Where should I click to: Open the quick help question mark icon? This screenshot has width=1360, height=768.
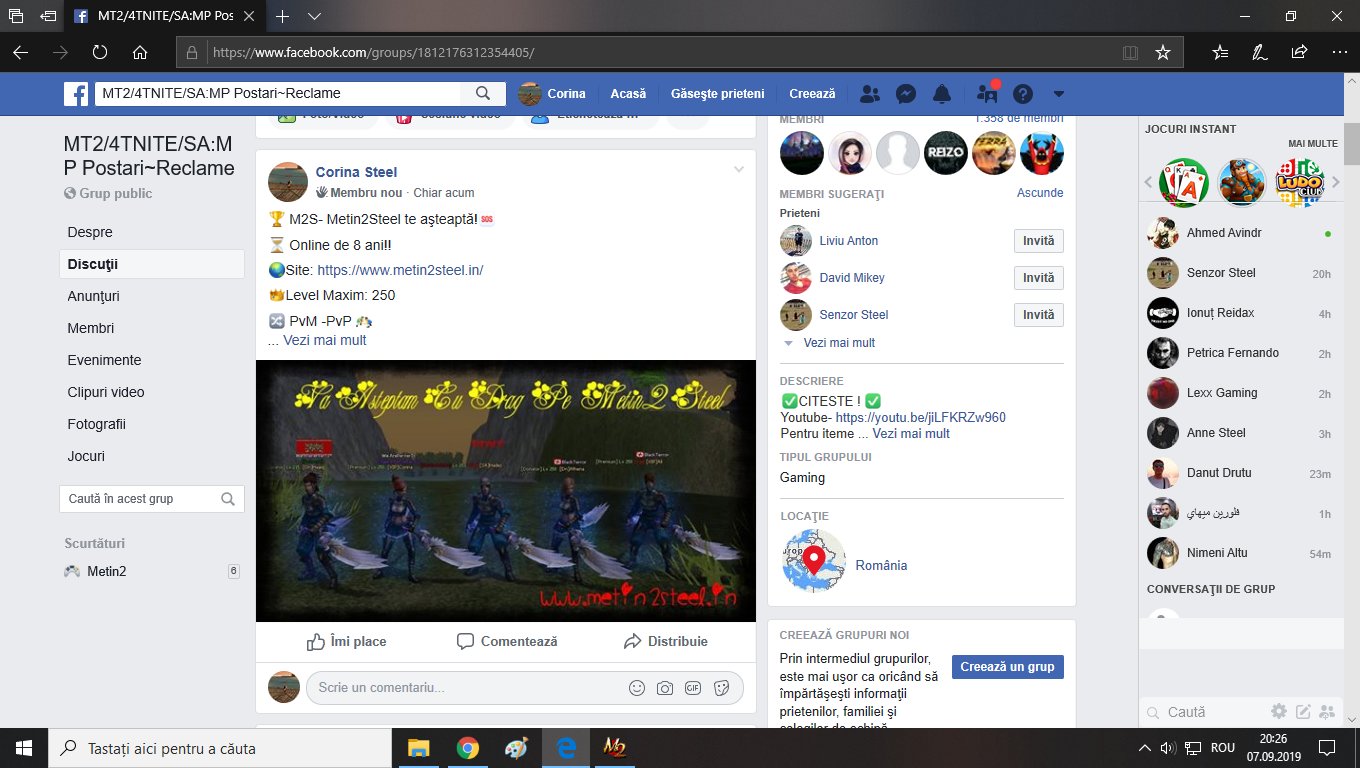[x=1023, y=94]
